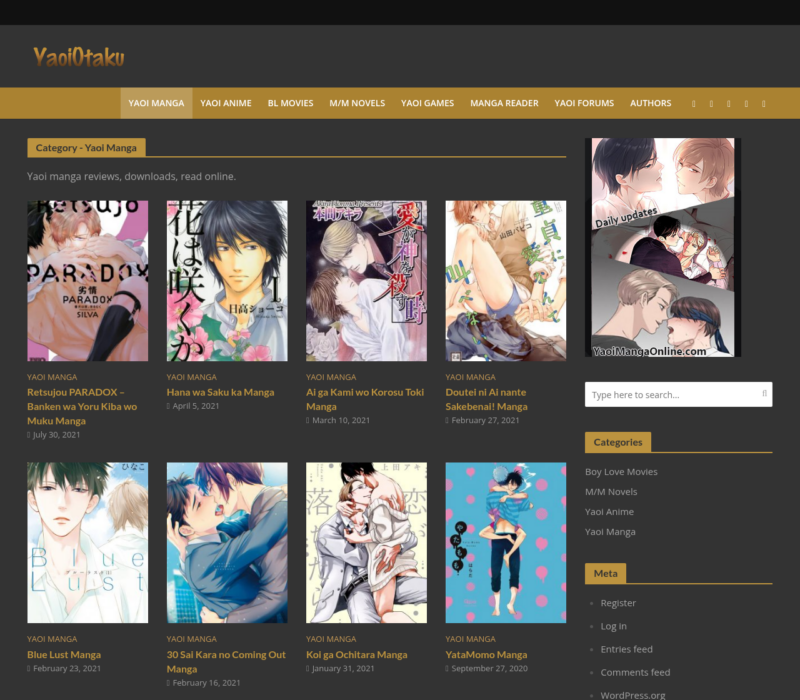Open the Yaoi Forums menu item
The image size is (800, 700).
[584, 103]
